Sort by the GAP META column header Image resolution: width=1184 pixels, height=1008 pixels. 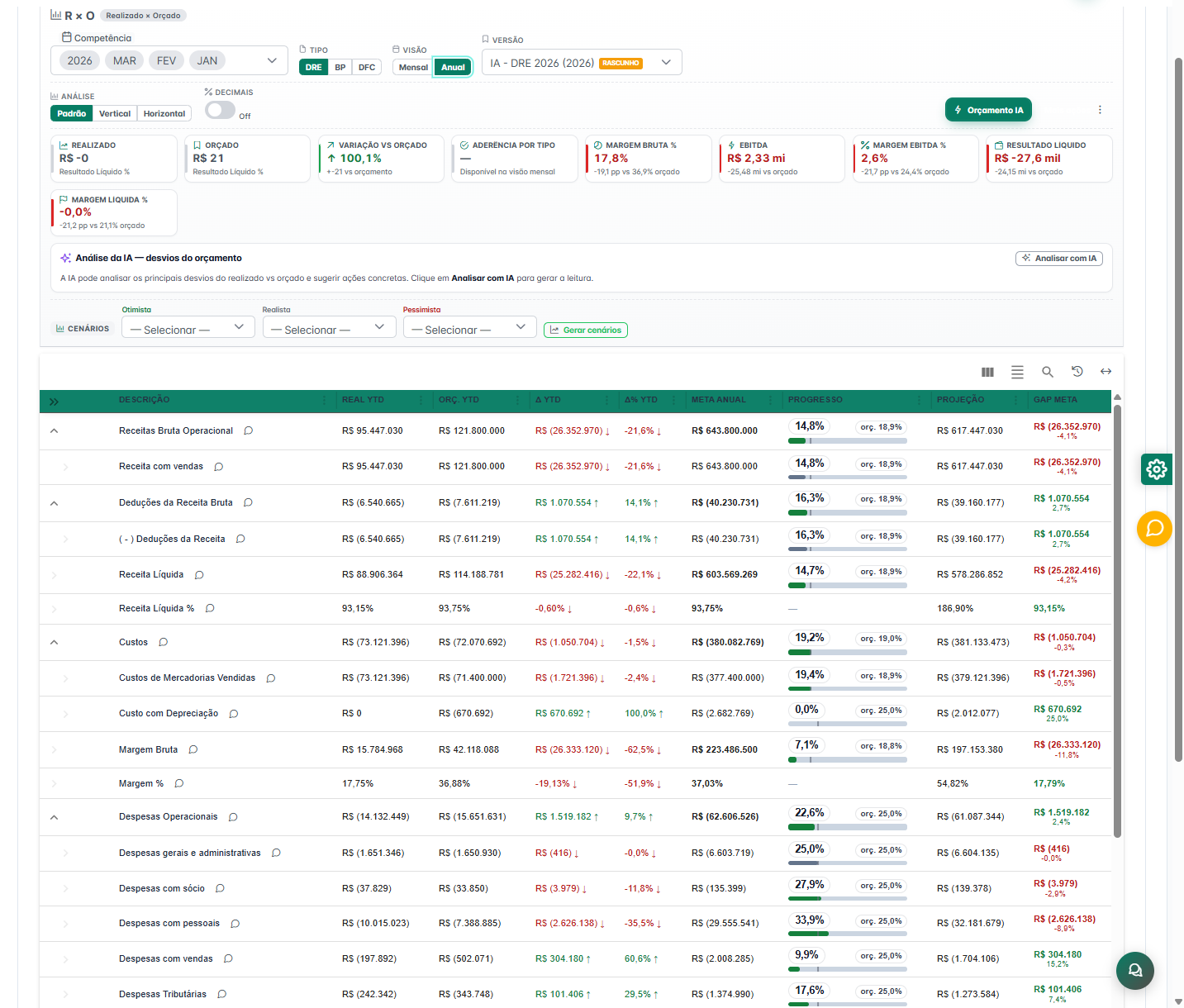click(1055, 400)
